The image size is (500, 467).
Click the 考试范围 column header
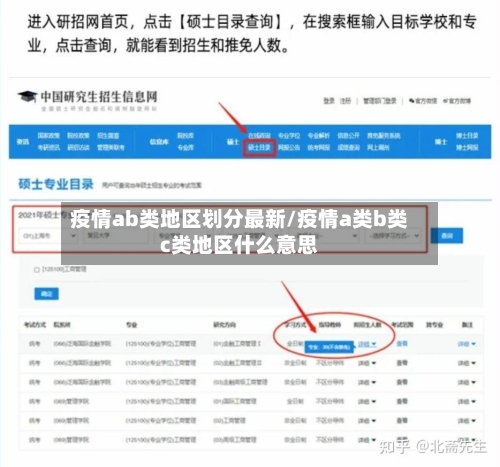click(402, 325)
